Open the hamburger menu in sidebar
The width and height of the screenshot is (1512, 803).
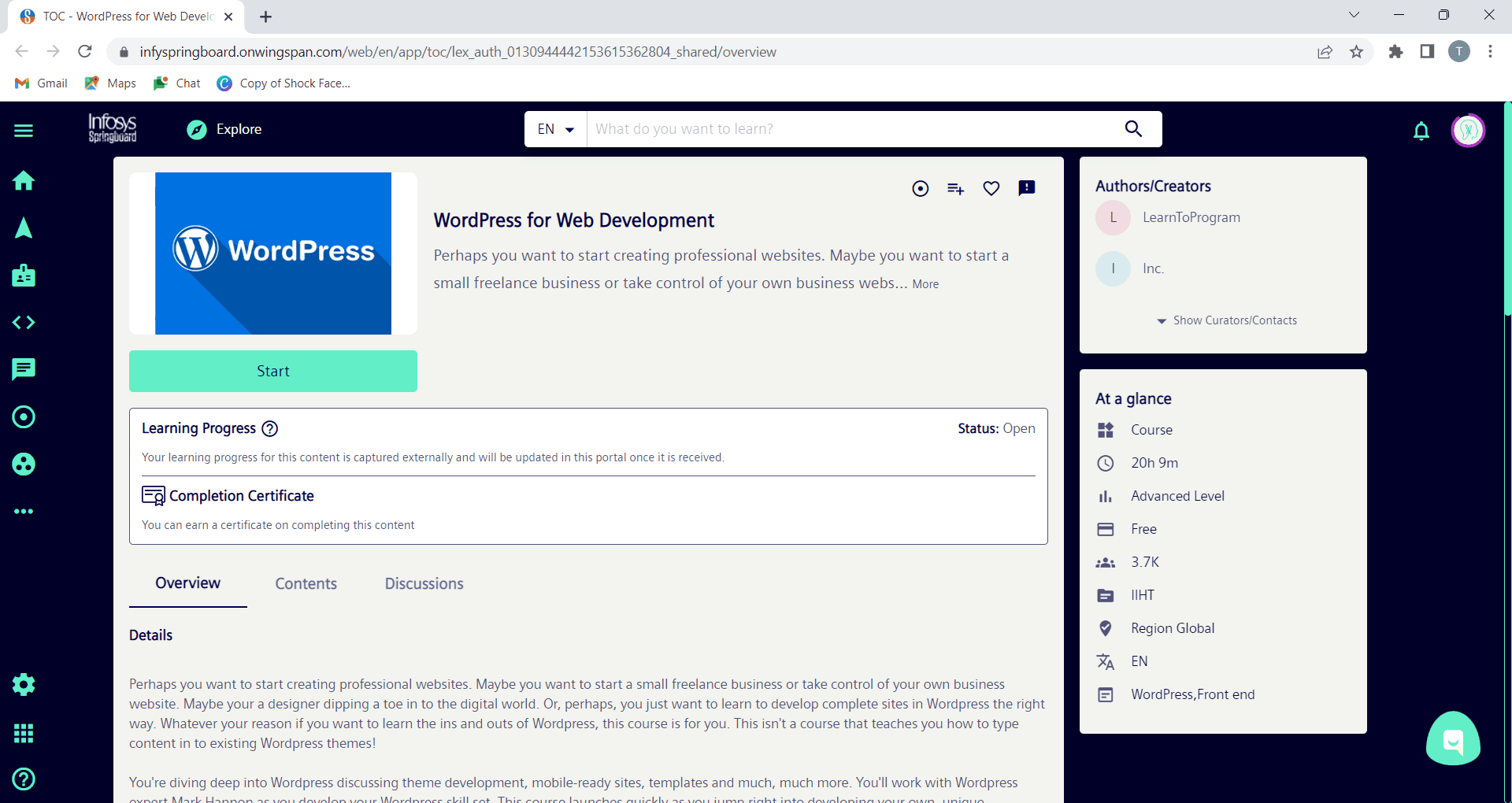pos(24,131)
